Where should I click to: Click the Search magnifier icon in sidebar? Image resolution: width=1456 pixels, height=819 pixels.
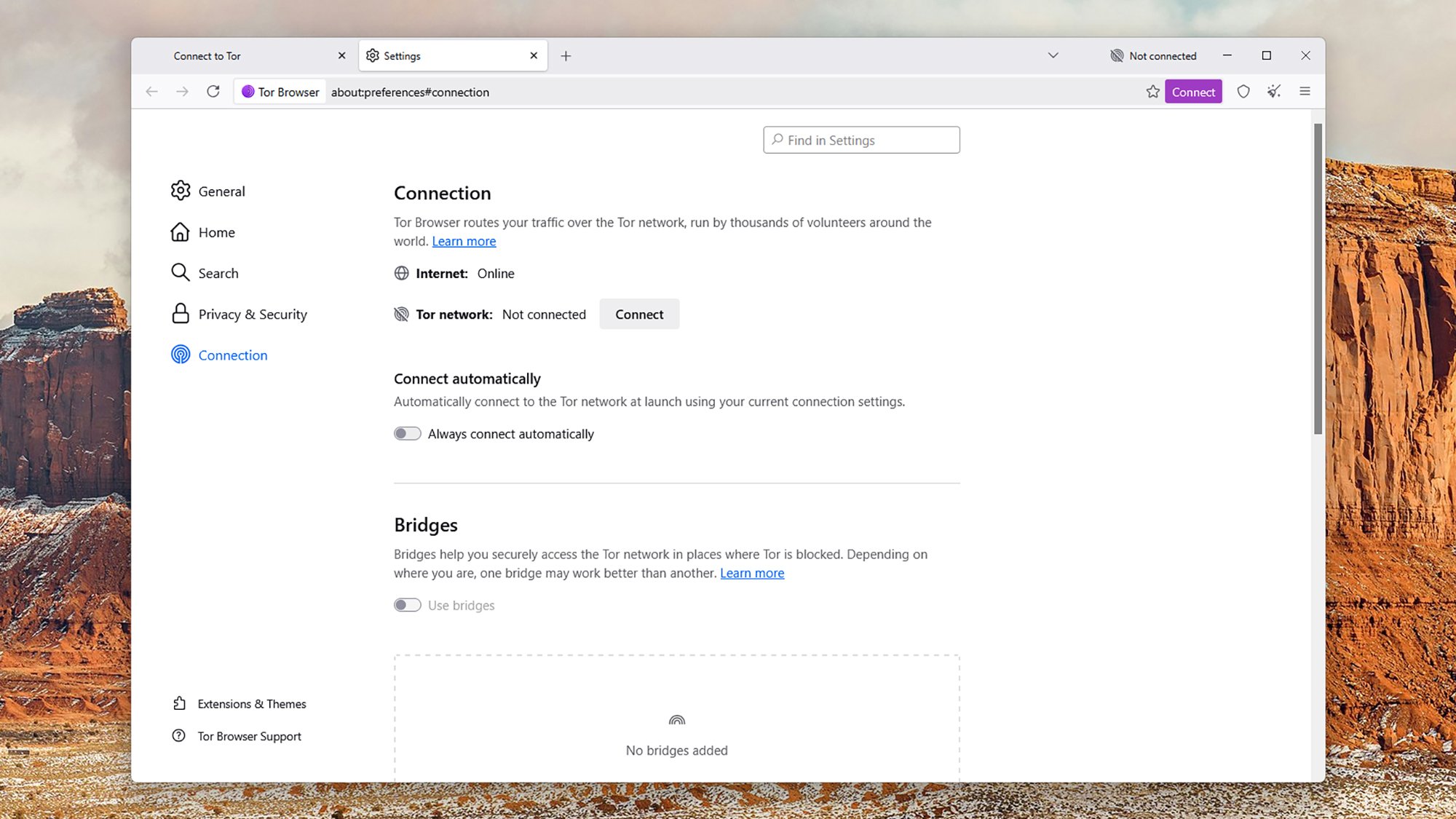[x=181, y=273]
